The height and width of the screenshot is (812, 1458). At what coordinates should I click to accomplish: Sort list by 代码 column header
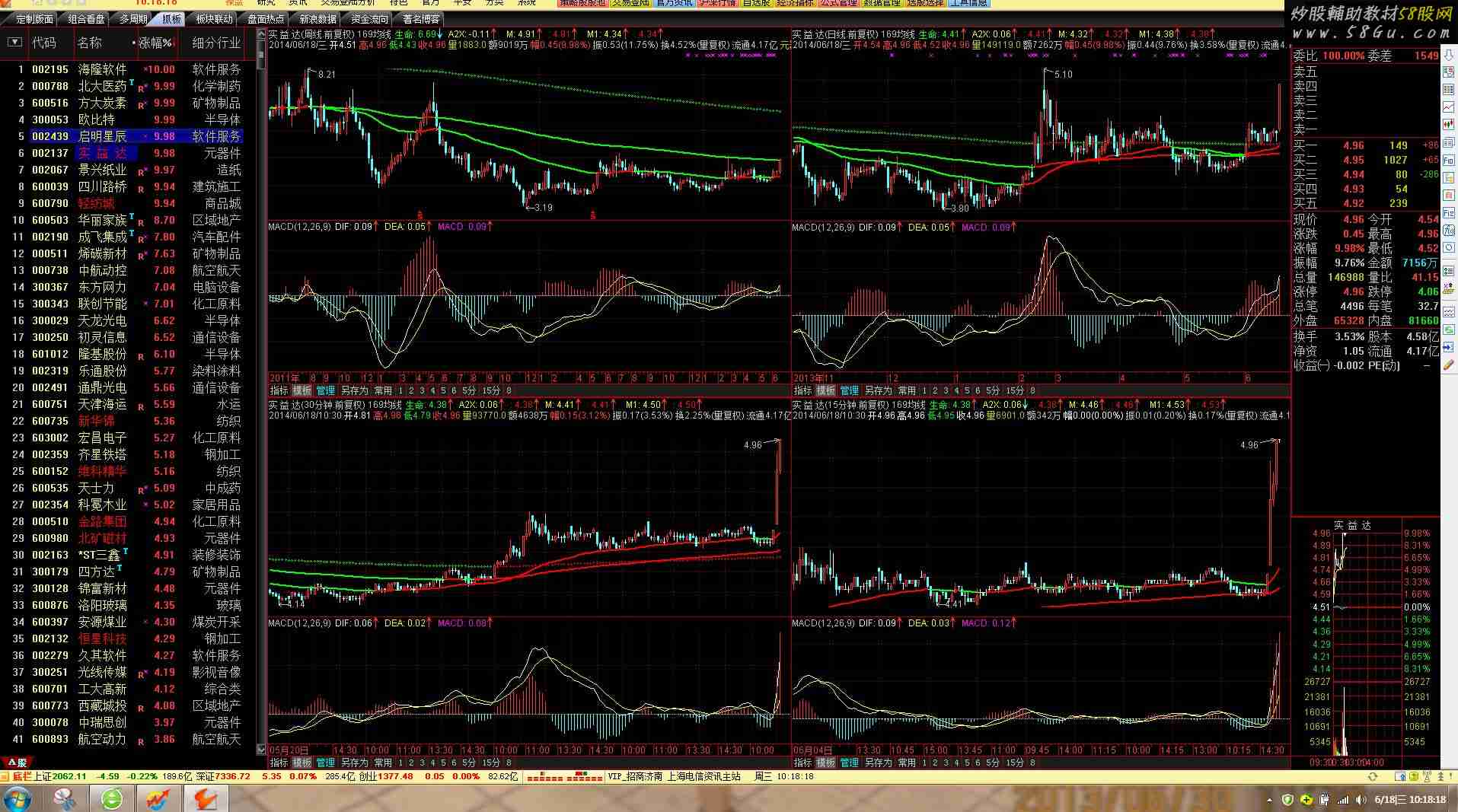pos(43,43)
